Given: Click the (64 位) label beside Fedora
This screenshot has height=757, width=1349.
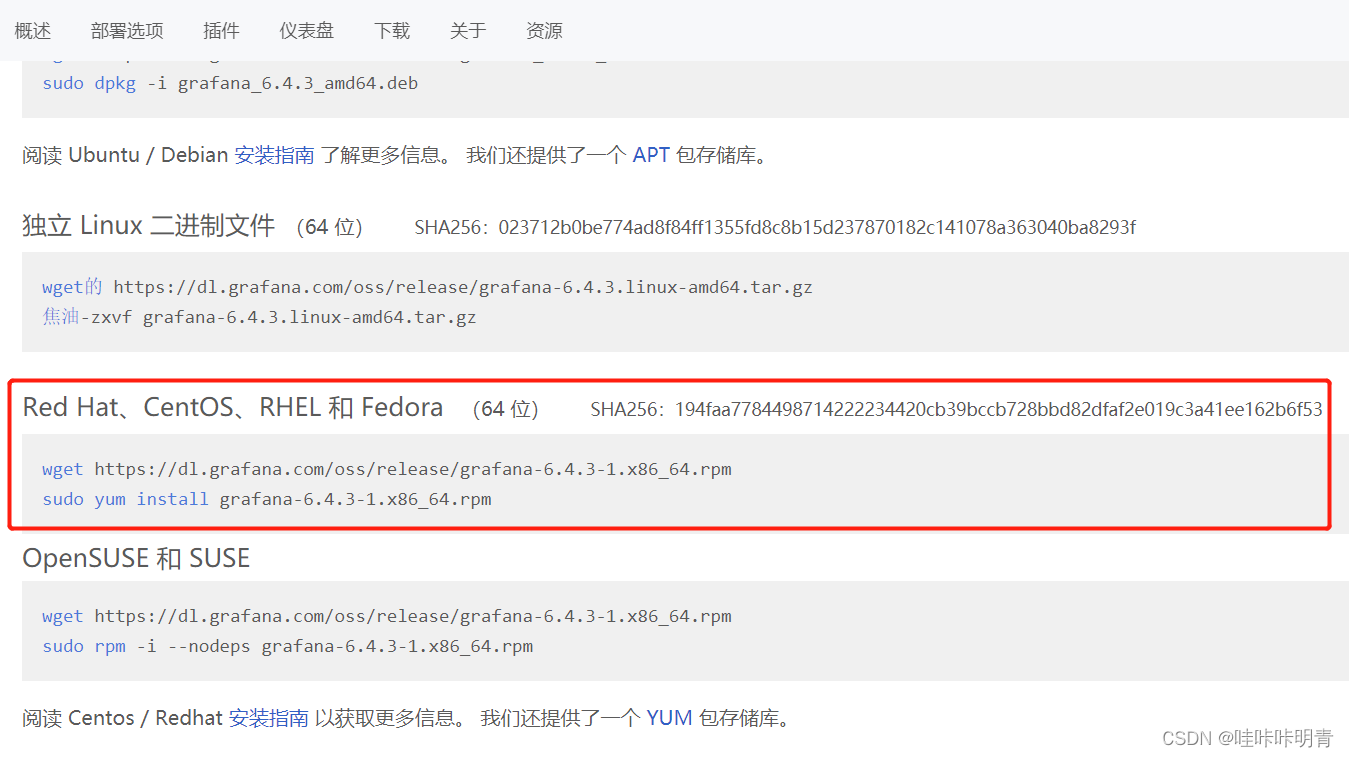Looking at the screenshot, I should tap(506, 409).
